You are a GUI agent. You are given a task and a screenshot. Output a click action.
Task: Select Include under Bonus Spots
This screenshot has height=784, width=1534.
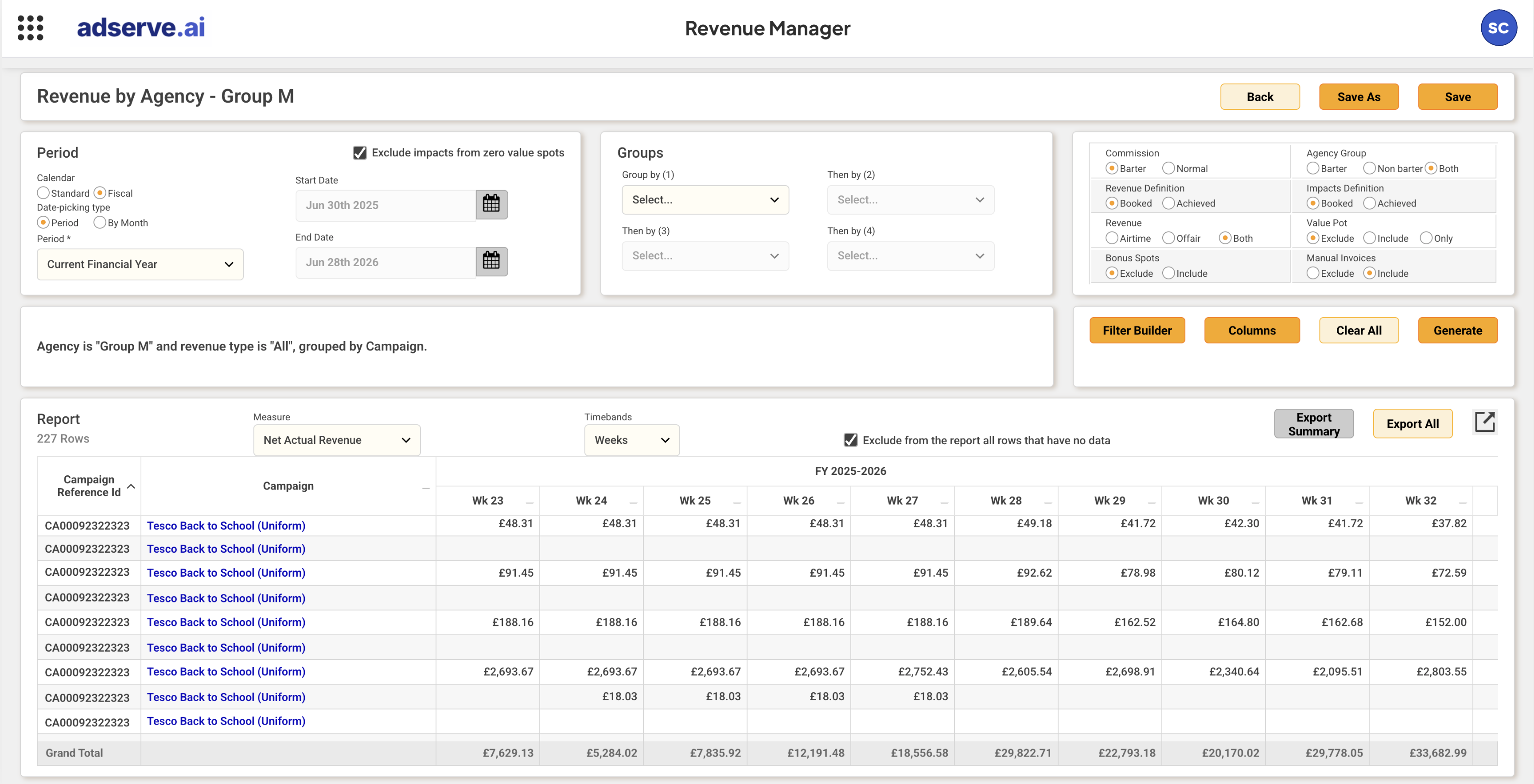click(x=1168, y=273)
